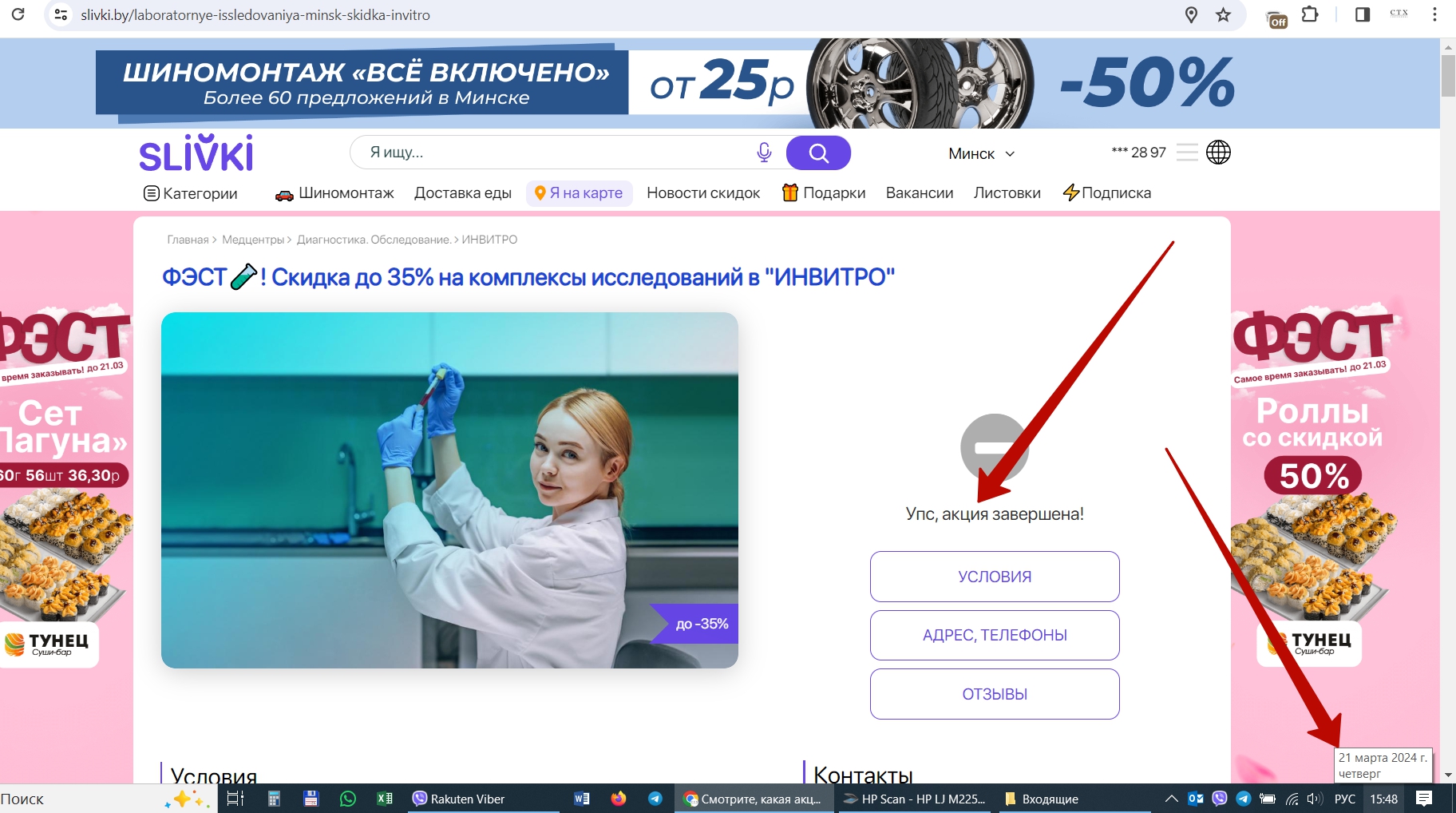This screenshot has width=1456, height=813.
Task: Bookmark this page with the star icon
Action: click(x=1223, y=15)
